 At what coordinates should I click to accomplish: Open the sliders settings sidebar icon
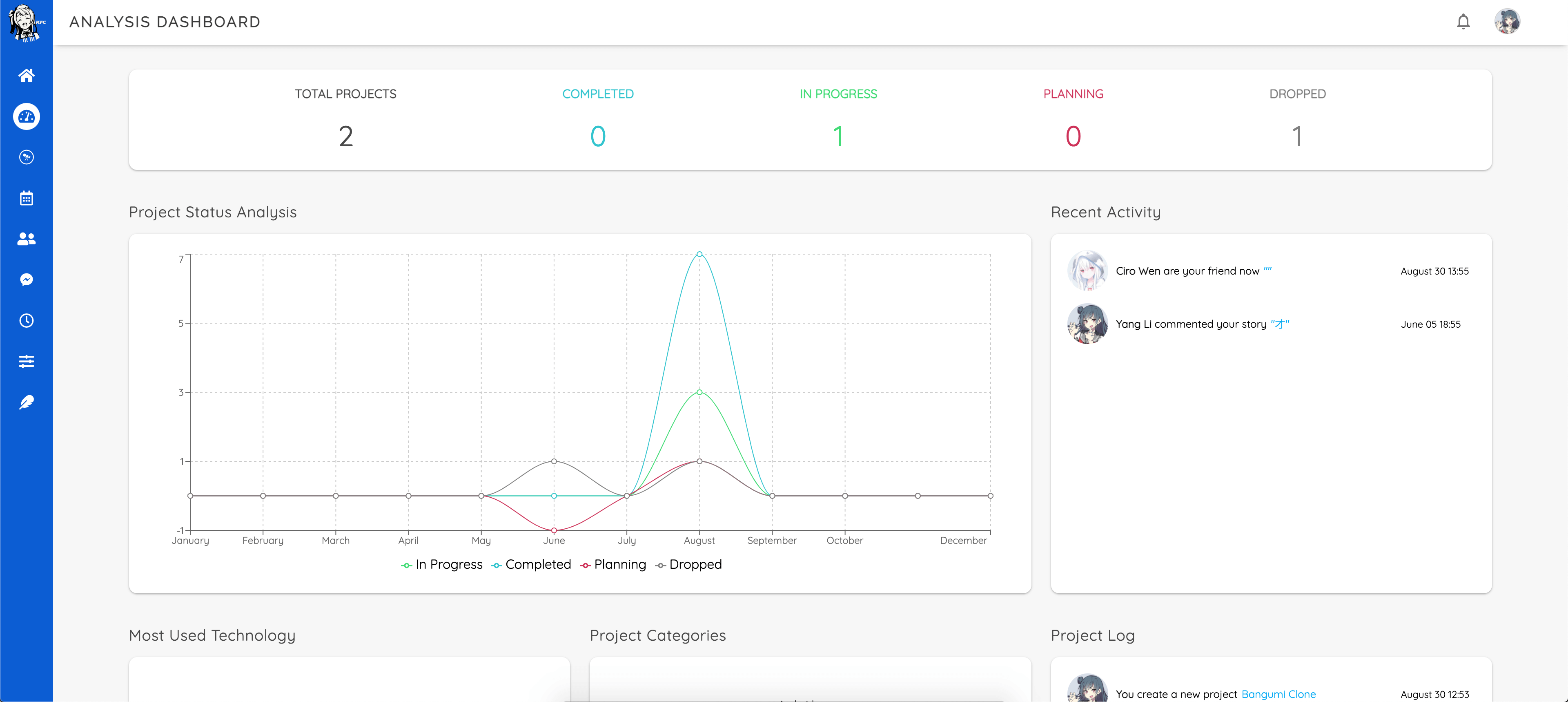pyautogui.click(x=26, y=361)
